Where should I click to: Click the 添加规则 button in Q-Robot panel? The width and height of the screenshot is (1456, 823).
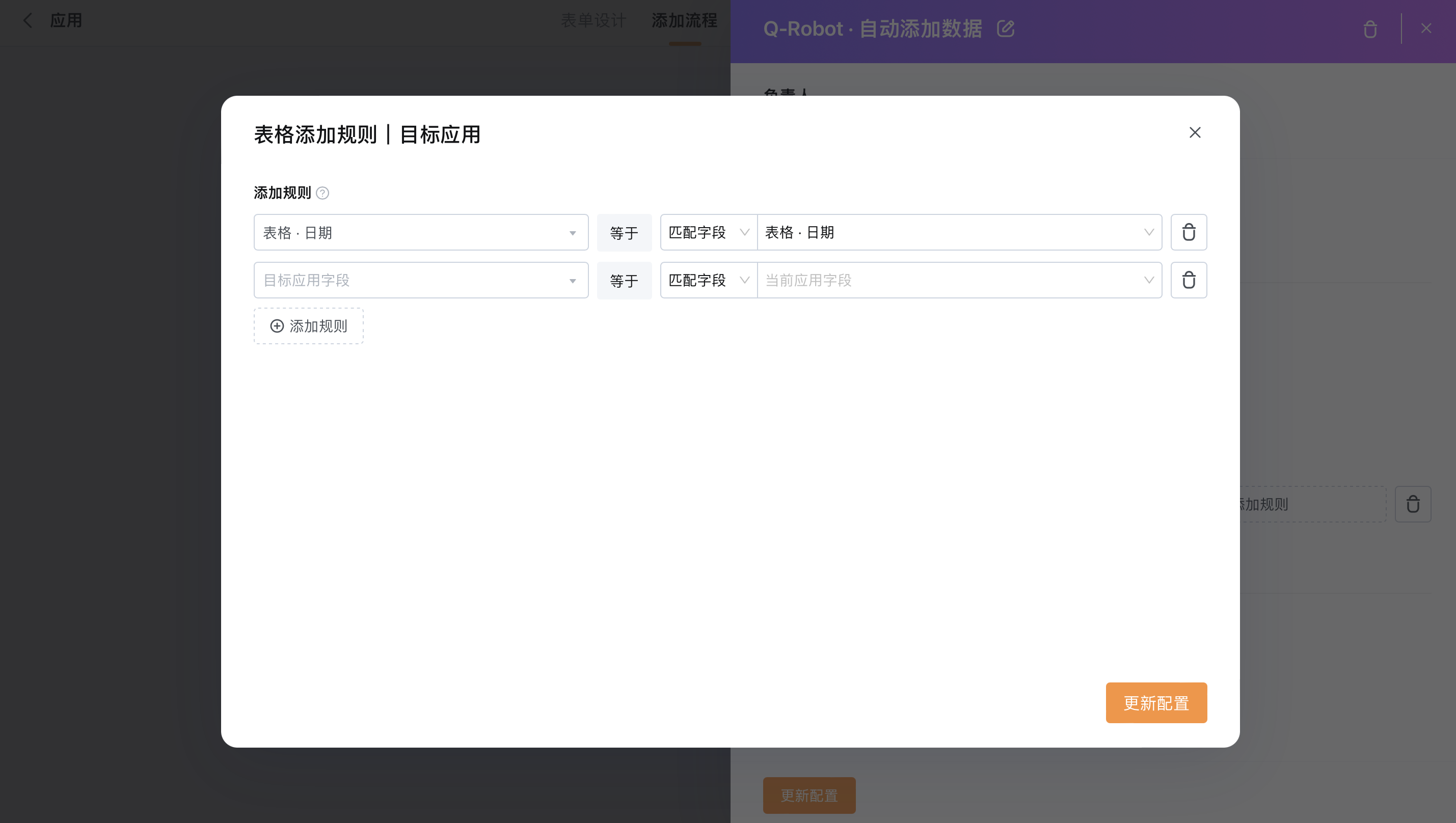coord(1312,504)
